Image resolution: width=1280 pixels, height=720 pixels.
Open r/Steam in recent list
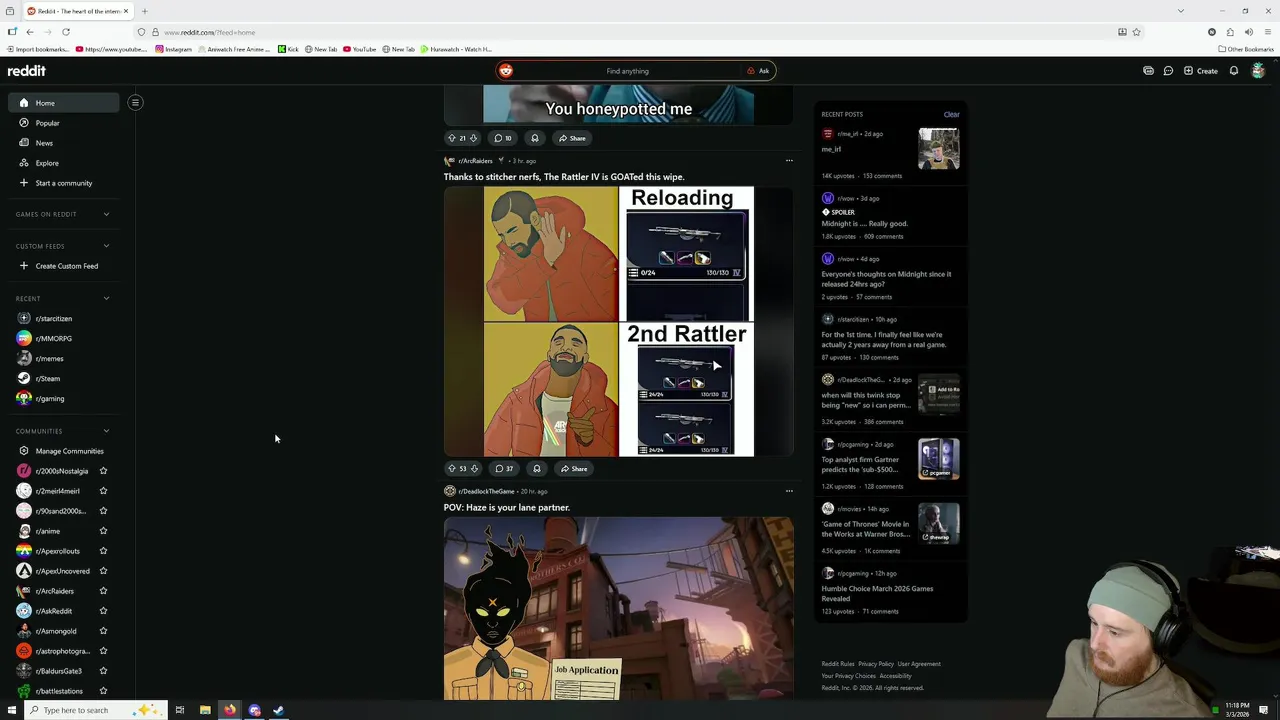(64, 378)
